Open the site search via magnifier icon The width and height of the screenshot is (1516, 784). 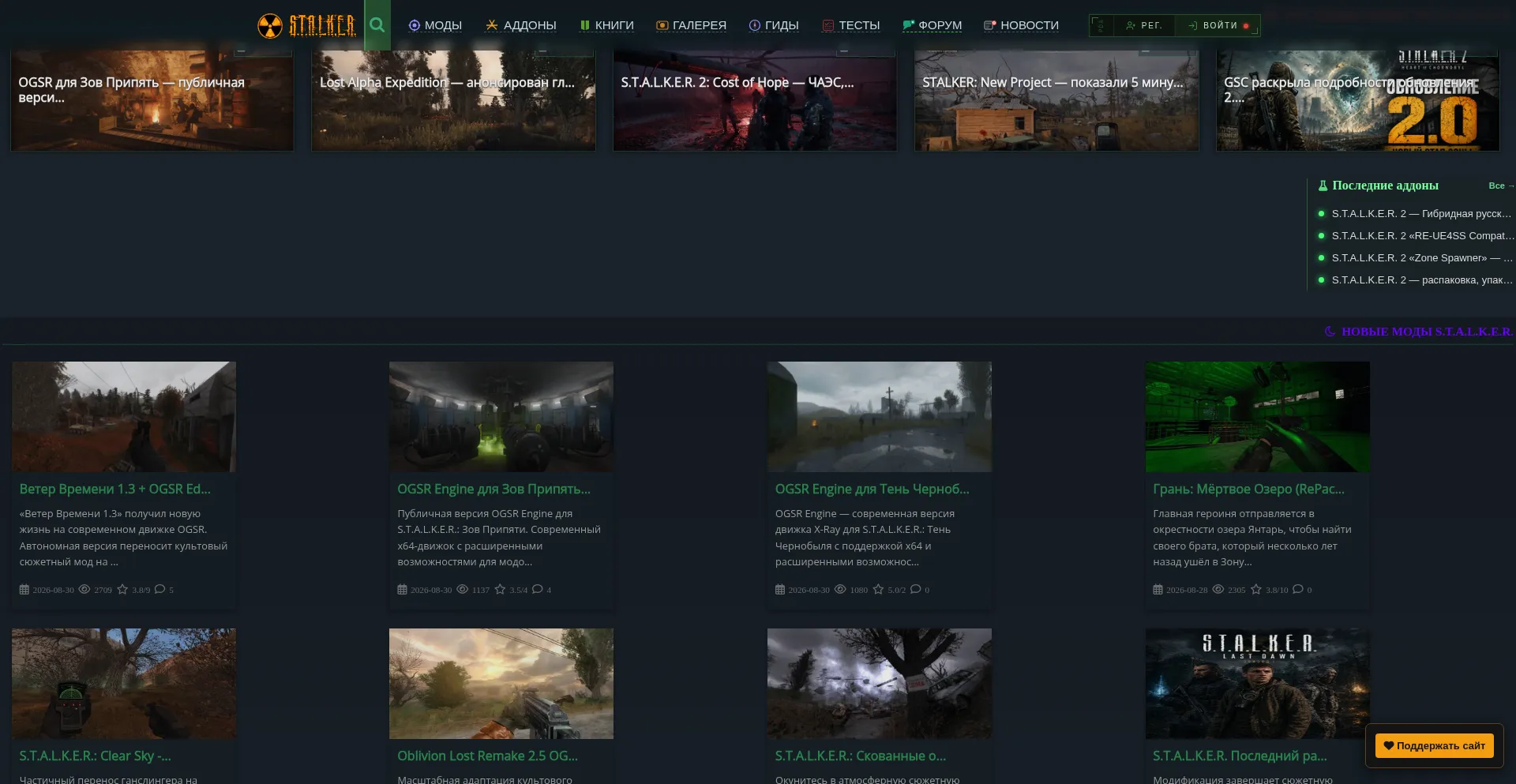[x=377, y=25]
